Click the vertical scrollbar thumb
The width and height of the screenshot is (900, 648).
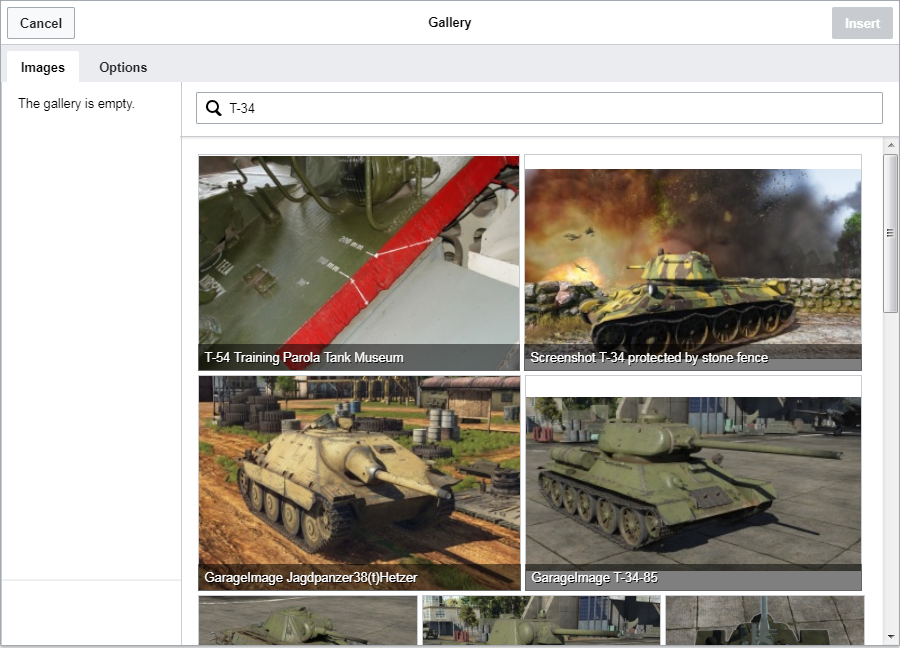tap(890, 233)
